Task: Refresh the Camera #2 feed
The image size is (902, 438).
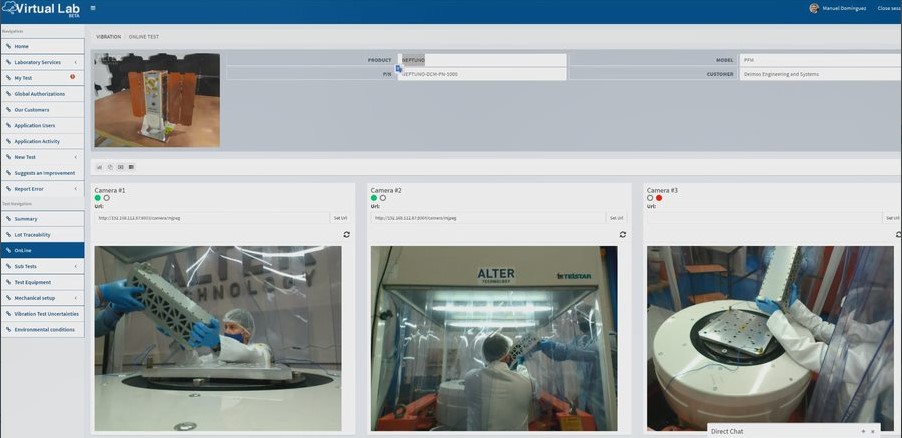Action: [623, 234]
